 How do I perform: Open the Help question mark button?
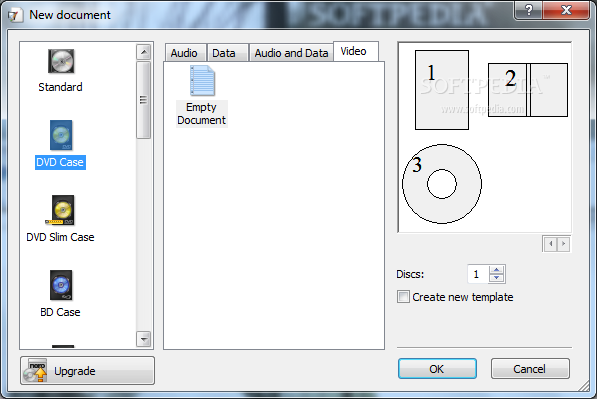[528, 10]
